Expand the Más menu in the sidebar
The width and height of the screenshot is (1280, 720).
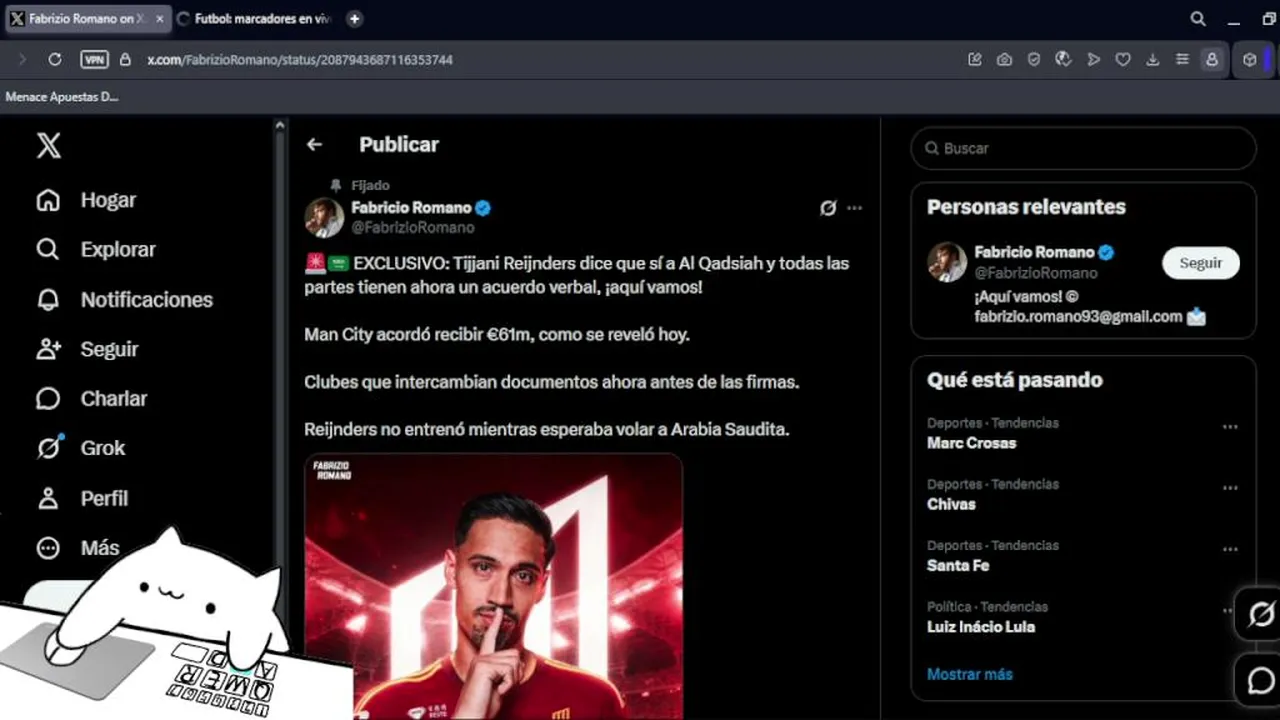(78, 548)
